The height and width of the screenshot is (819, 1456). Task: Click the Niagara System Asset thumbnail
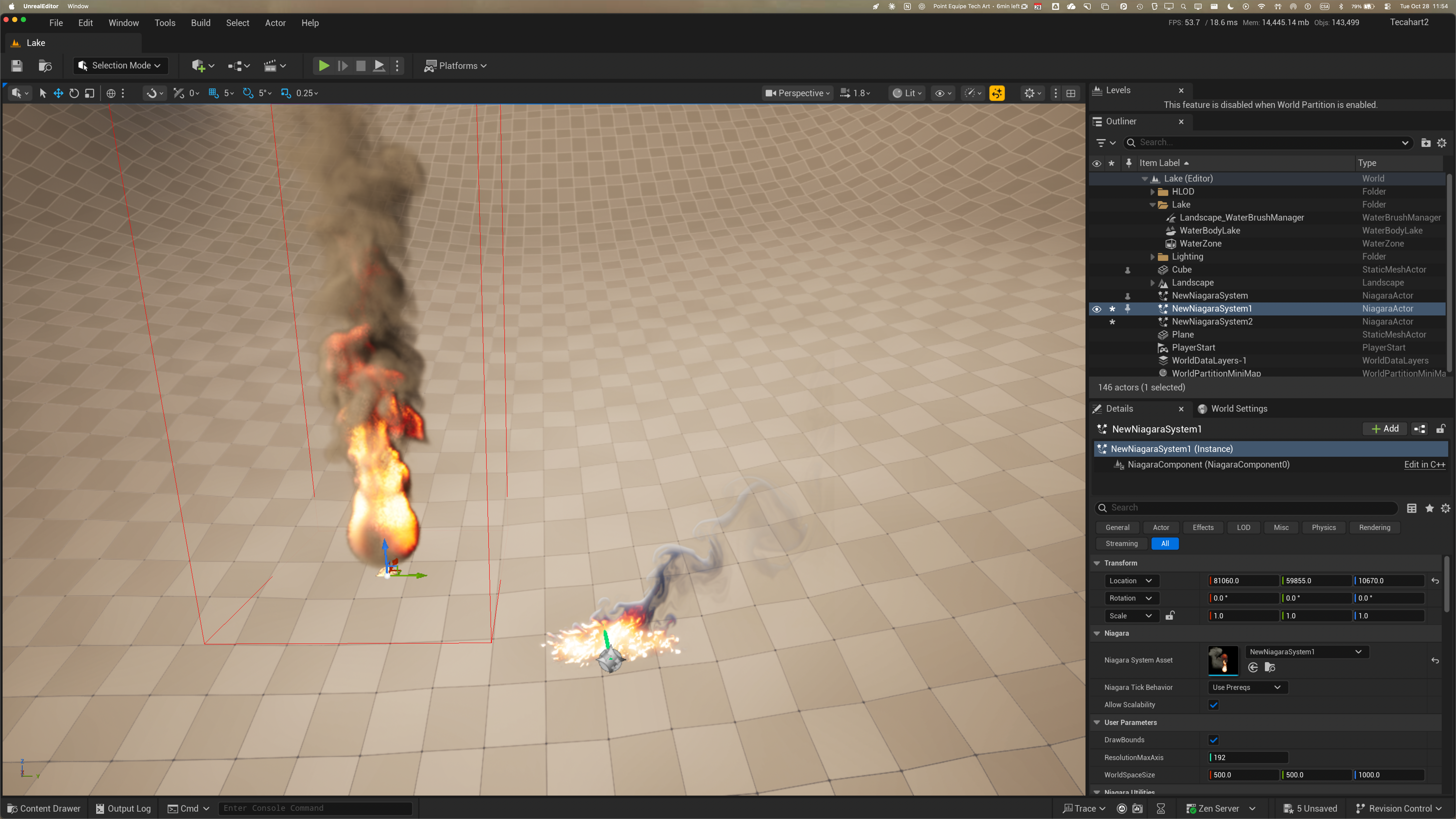point(1223,660)
